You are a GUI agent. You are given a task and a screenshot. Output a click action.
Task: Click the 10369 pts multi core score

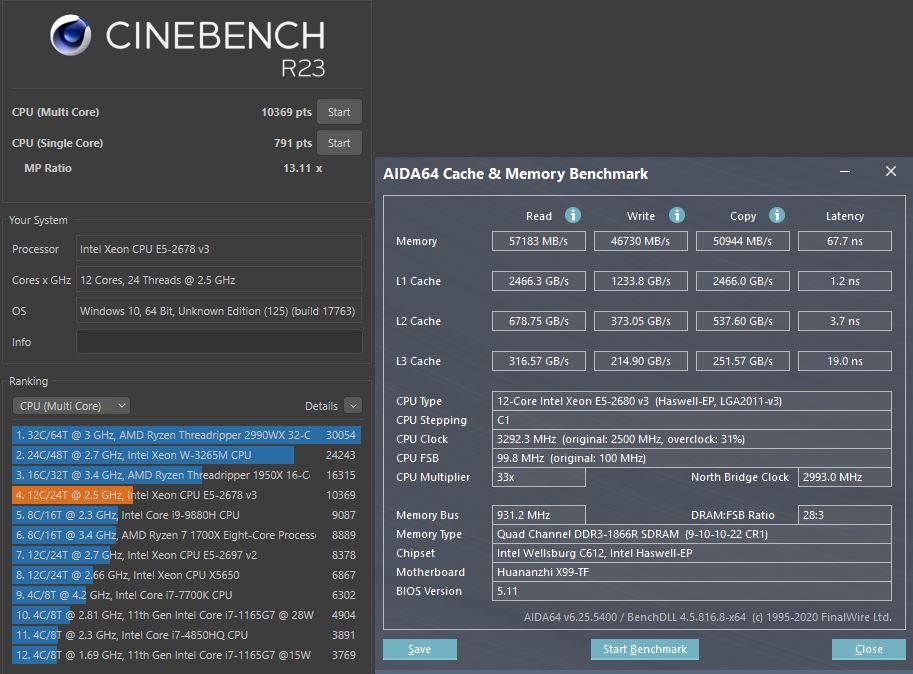coord(286,112)
